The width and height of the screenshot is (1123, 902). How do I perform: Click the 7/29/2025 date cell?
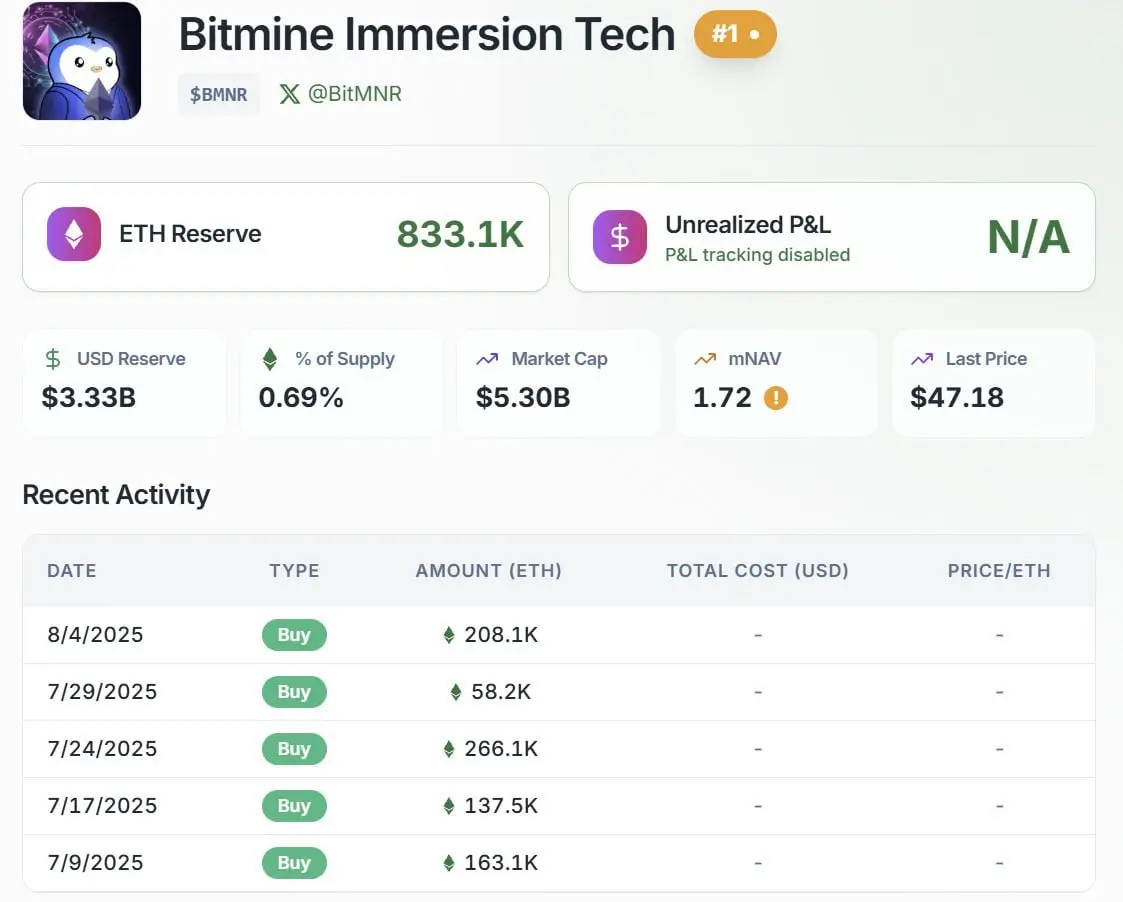(102, 691)
